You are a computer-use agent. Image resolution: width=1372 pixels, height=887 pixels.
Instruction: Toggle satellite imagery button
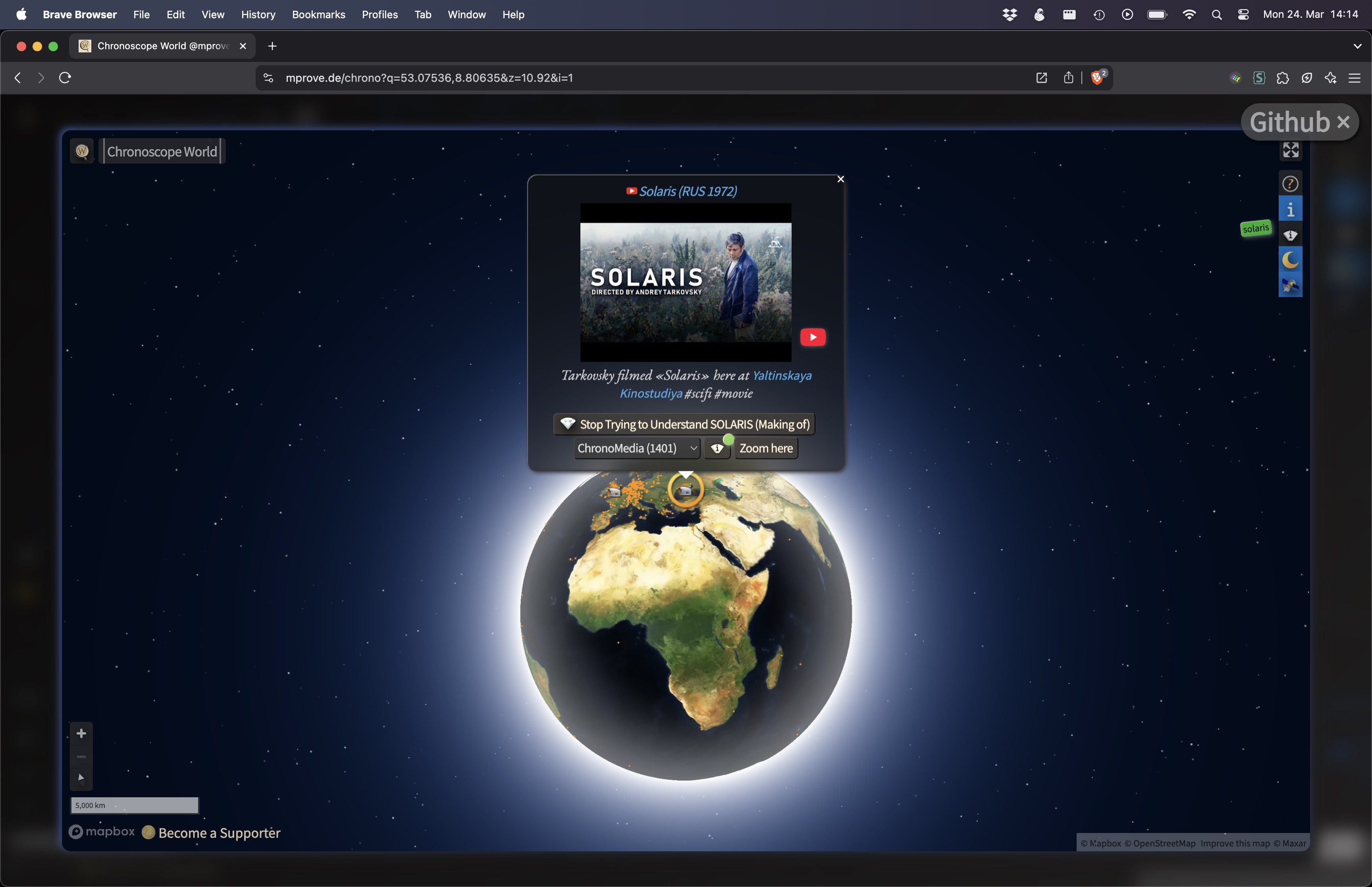pos(1290,285)
